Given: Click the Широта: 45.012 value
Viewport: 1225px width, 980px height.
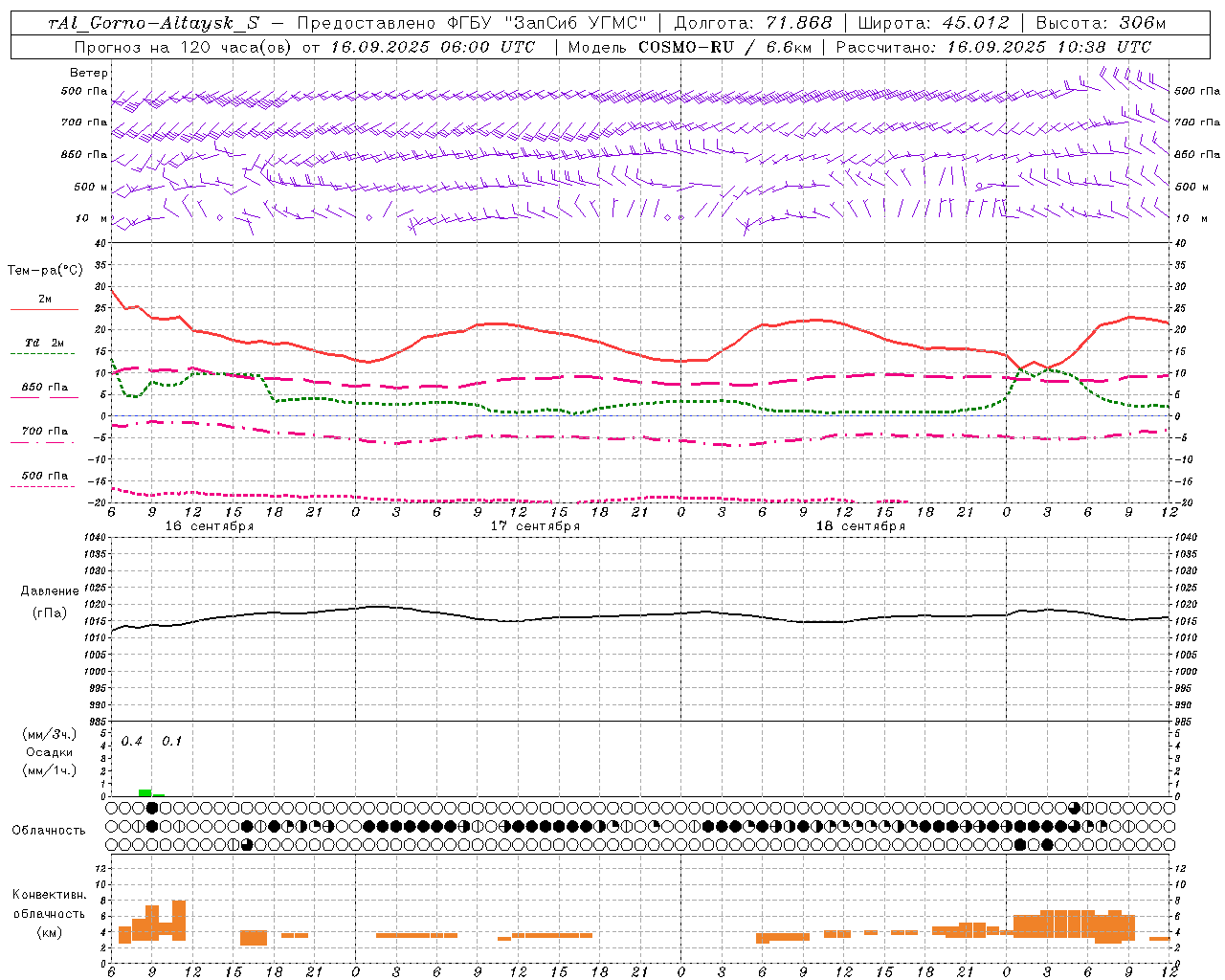Looking at the screenshot, I should point(933,24).
